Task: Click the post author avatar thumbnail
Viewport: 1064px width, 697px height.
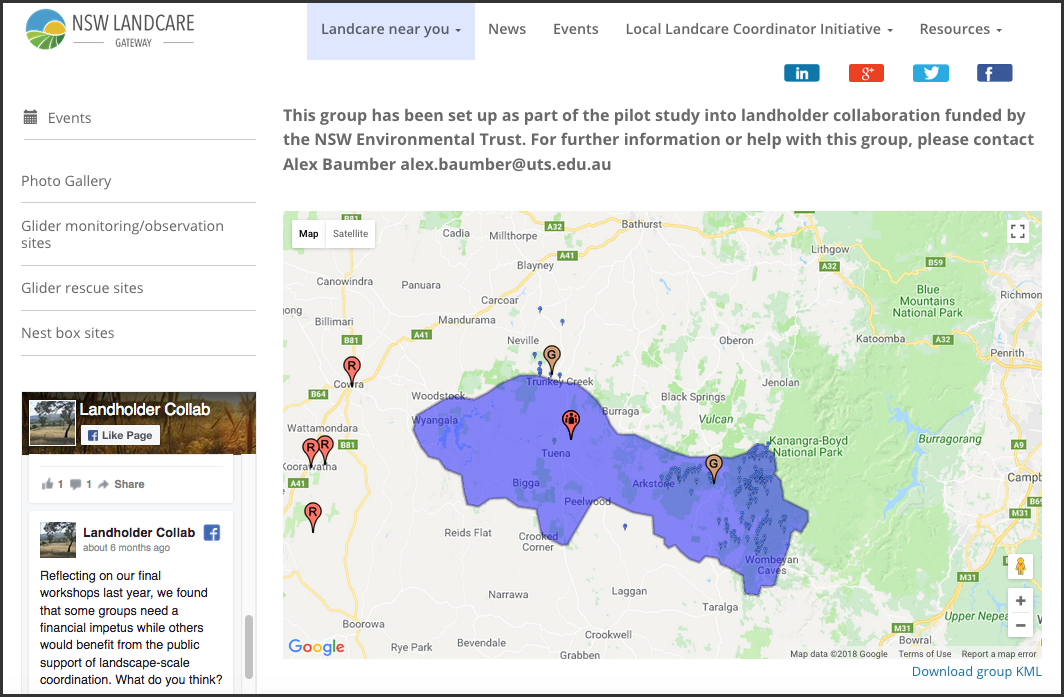Action: point(58,540)
